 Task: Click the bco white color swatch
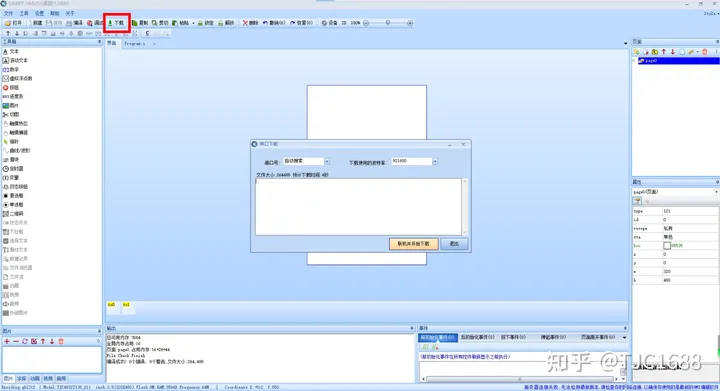[667, 246]
